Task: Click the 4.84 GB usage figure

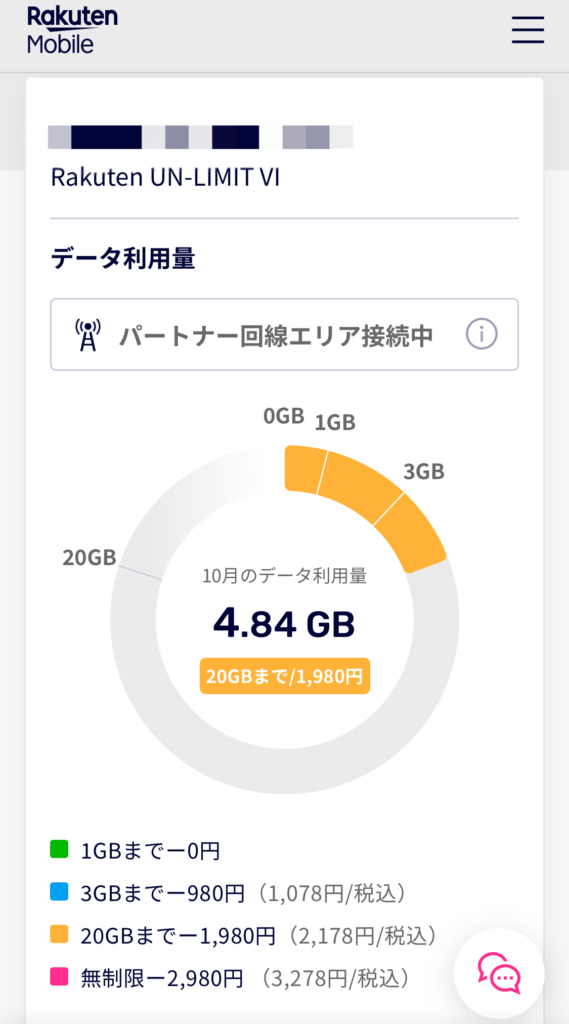Action: (284, 624)
